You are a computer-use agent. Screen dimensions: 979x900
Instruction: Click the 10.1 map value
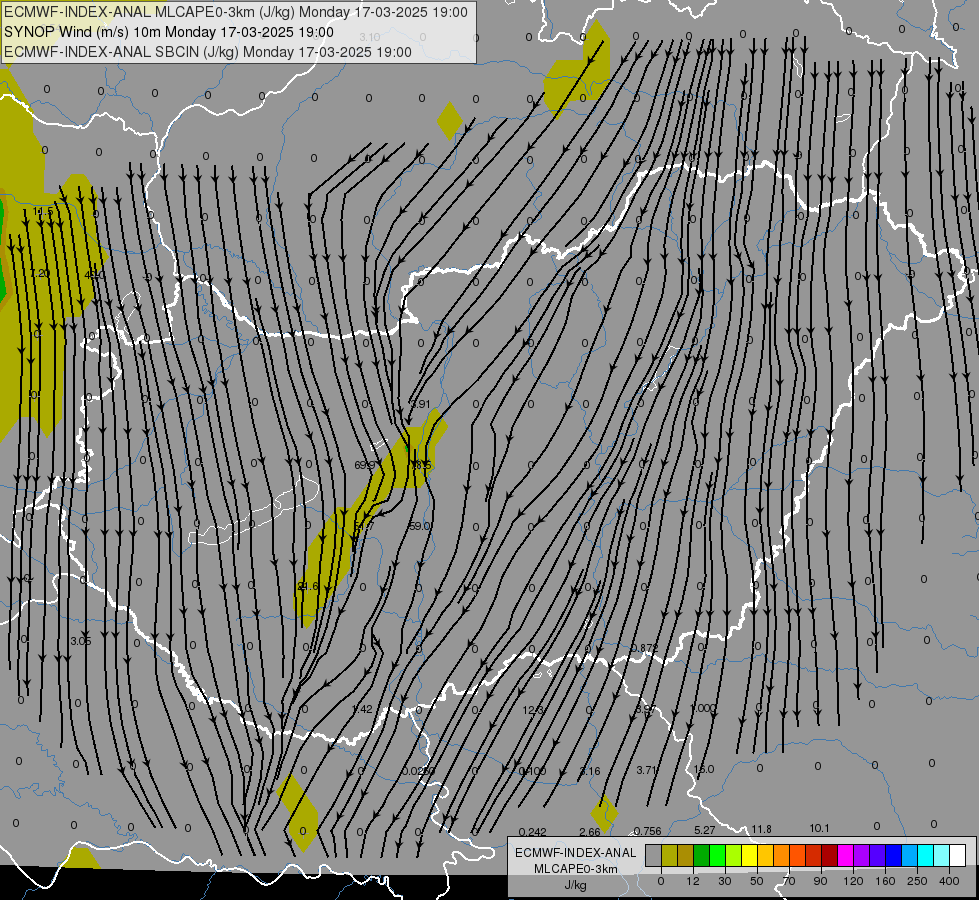pos(819,828)
